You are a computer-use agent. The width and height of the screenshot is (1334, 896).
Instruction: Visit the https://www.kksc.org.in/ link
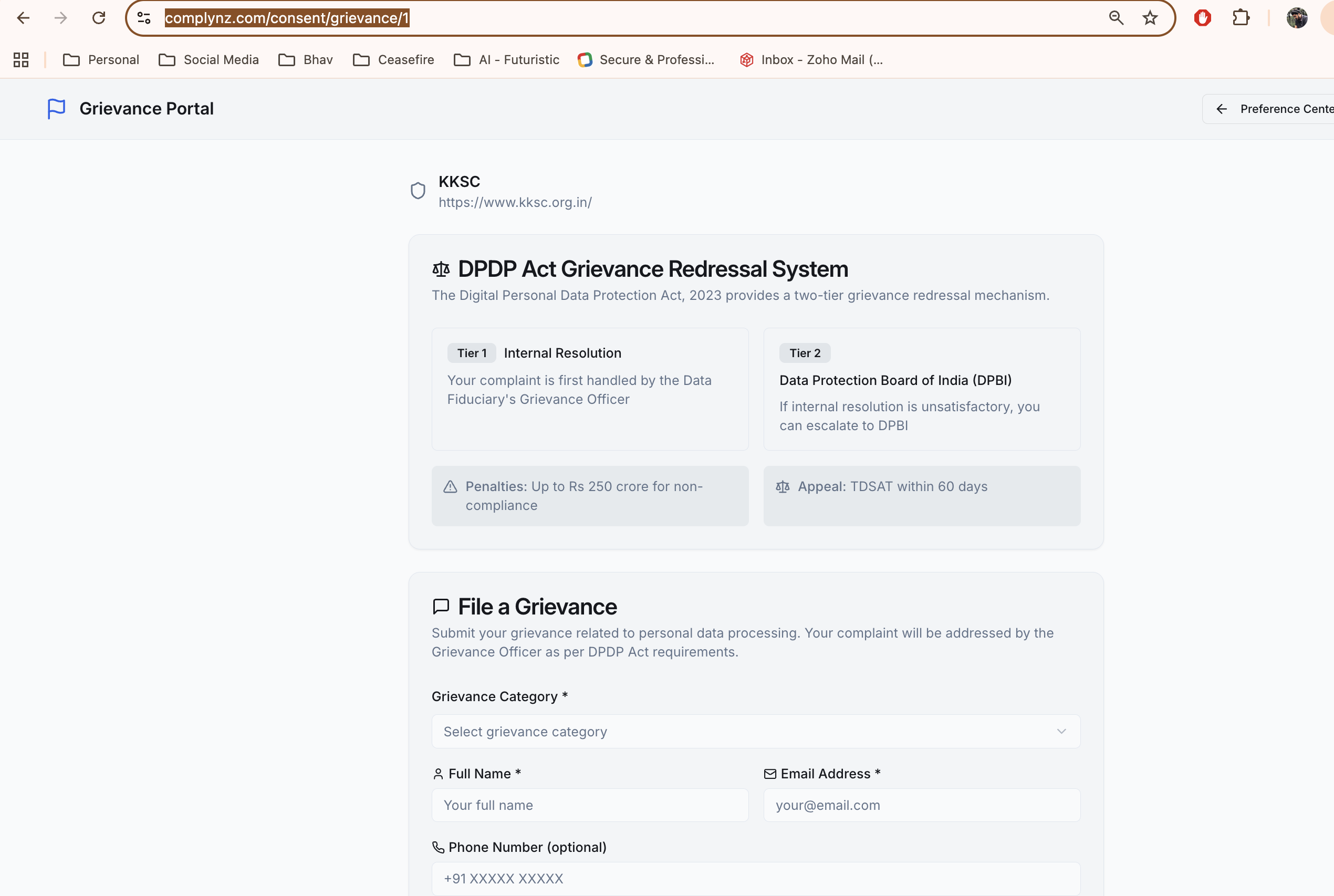click(515, 202)
